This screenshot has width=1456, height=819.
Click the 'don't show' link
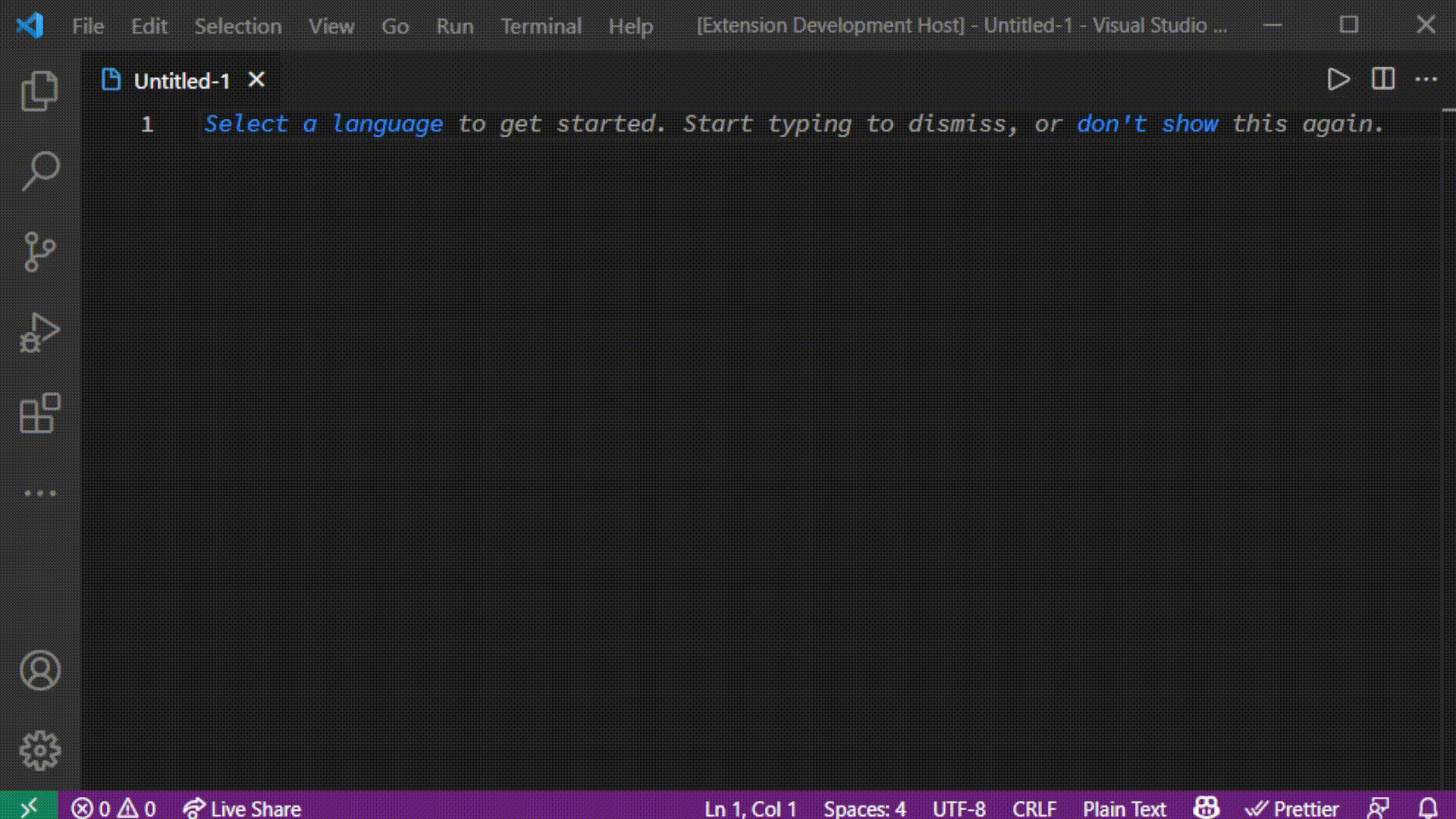pos(1147,124)
